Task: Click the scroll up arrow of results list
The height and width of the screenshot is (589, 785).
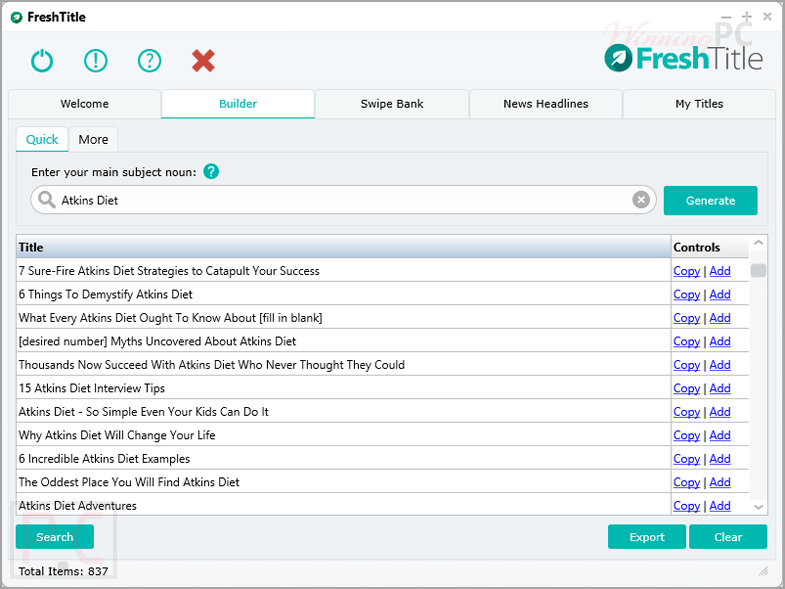Action: coord(758,243)
